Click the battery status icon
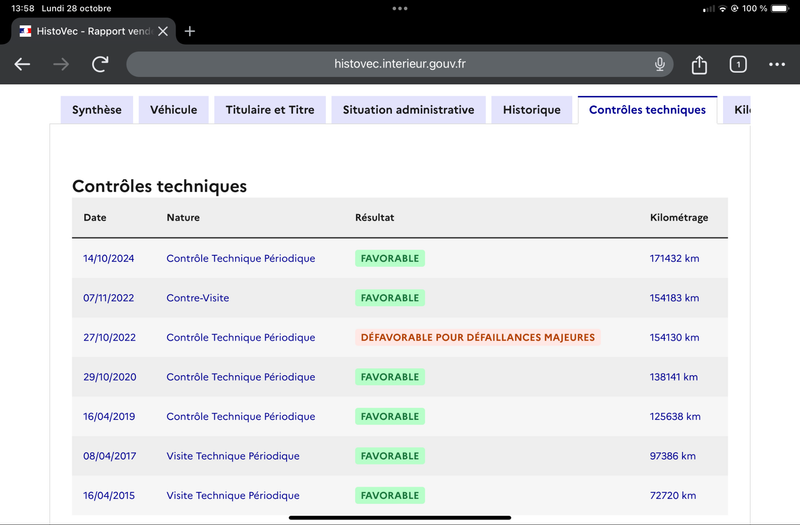Viewport: 800px width, 525px height. [x=780, y=8]
